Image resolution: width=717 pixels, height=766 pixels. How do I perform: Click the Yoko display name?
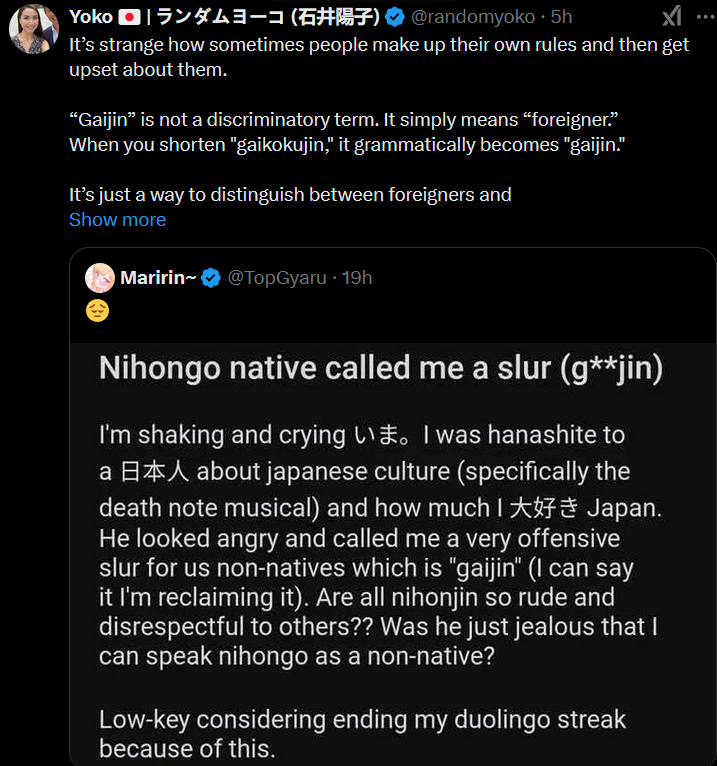point(91,17)
